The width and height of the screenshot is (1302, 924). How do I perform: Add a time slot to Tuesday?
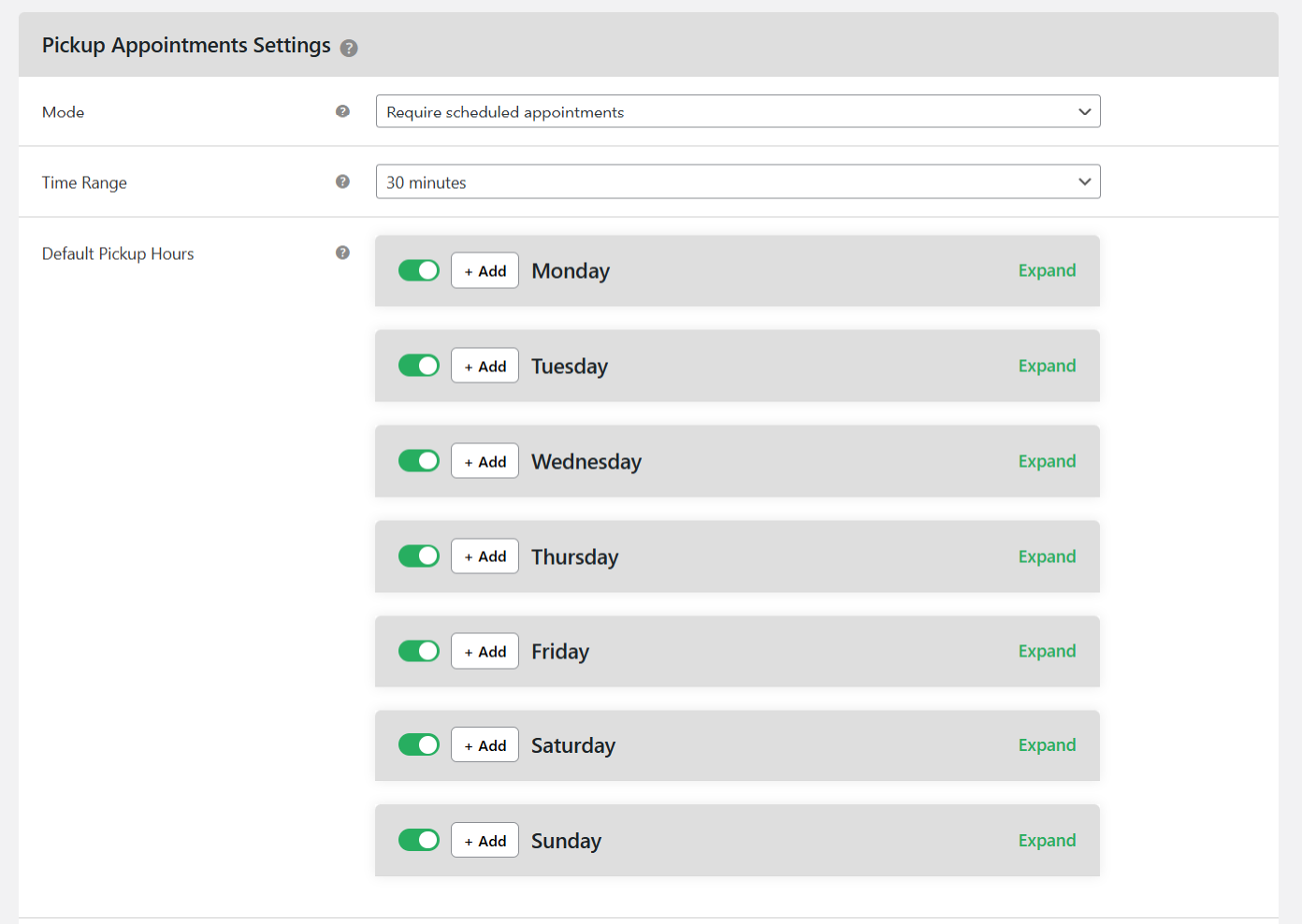tap(485, 365)
